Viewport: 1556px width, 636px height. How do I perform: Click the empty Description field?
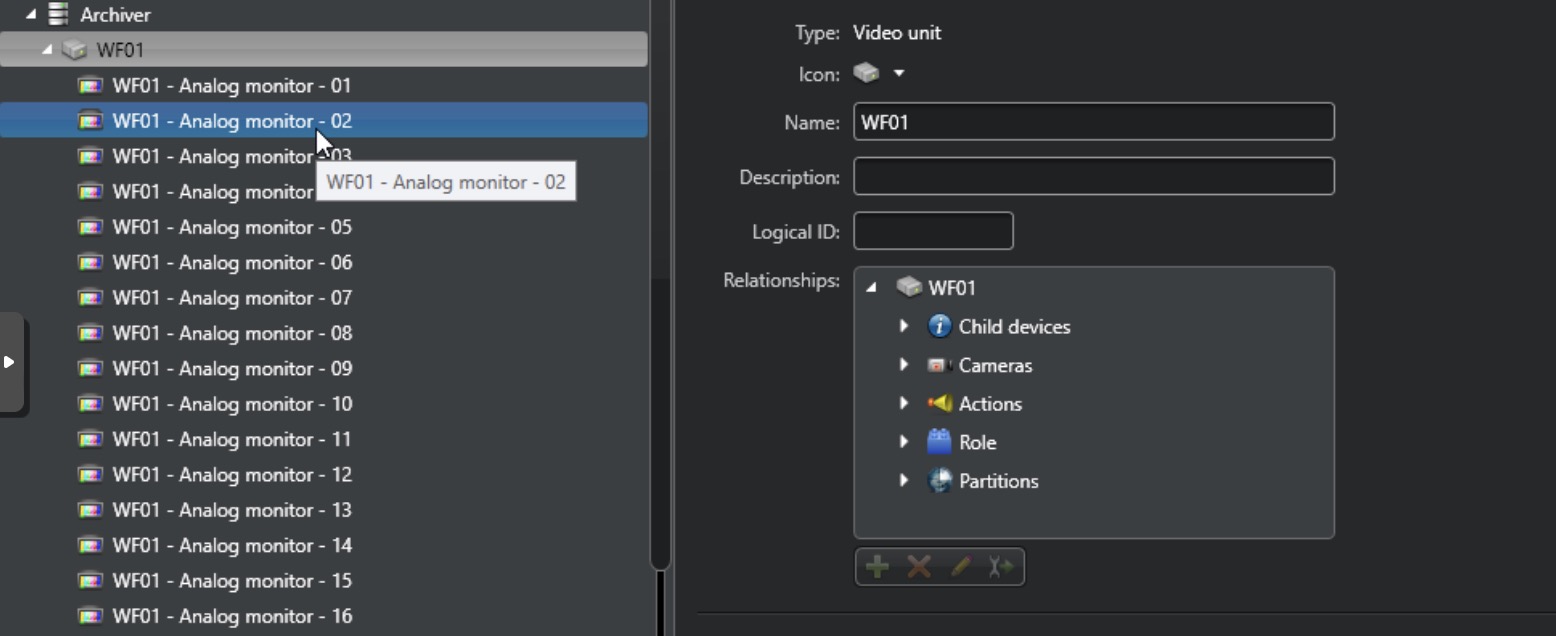[1094, 176]
